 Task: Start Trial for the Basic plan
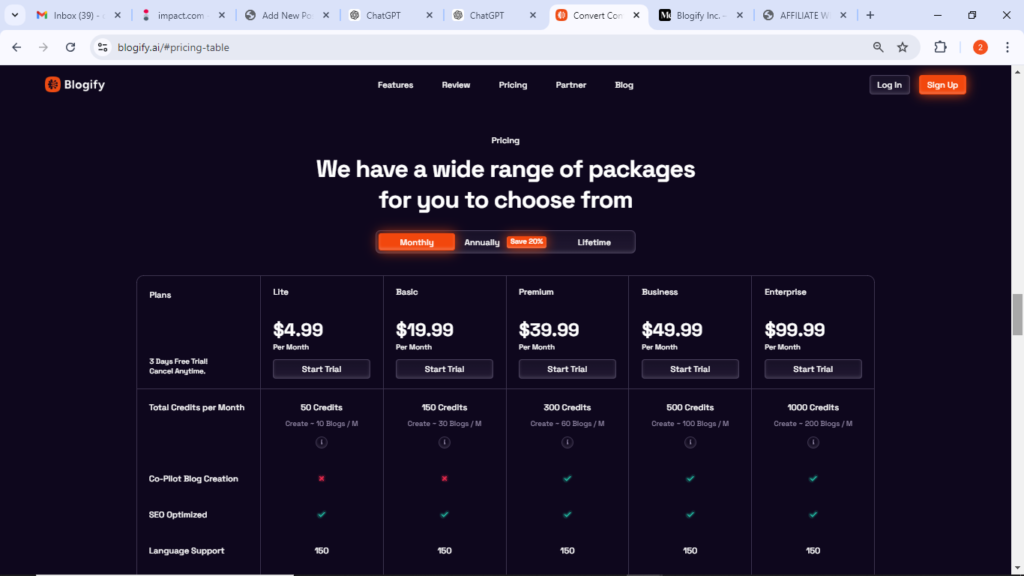point(444,369)
